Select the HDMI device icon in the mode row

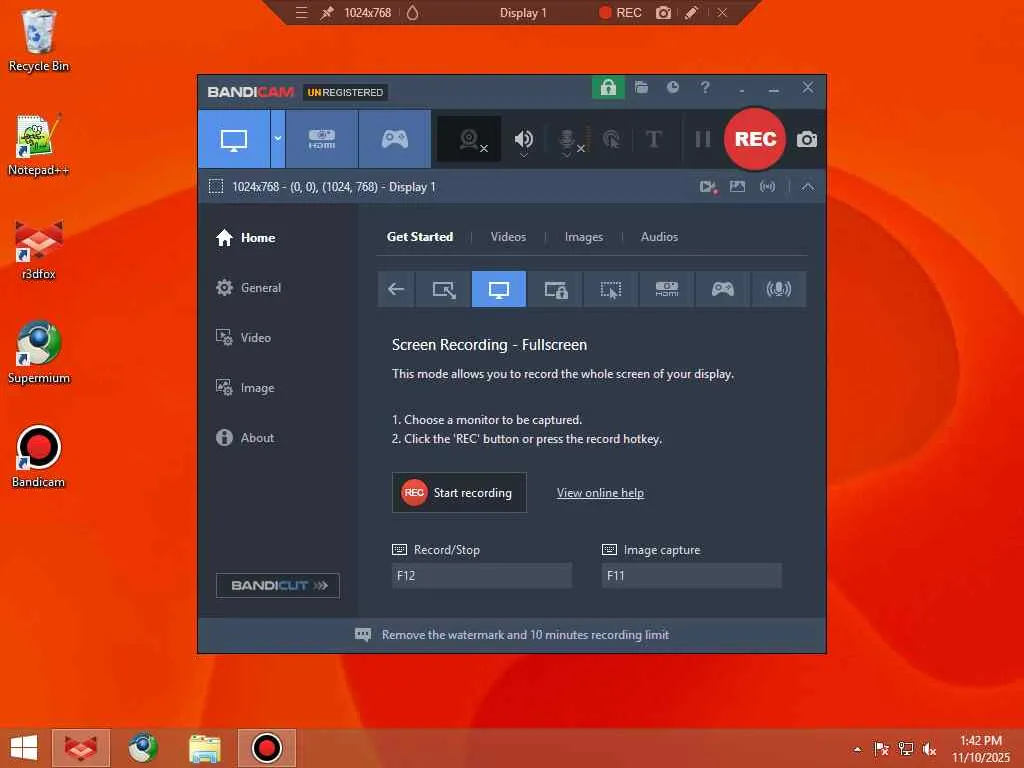click(x=667, y=289)
